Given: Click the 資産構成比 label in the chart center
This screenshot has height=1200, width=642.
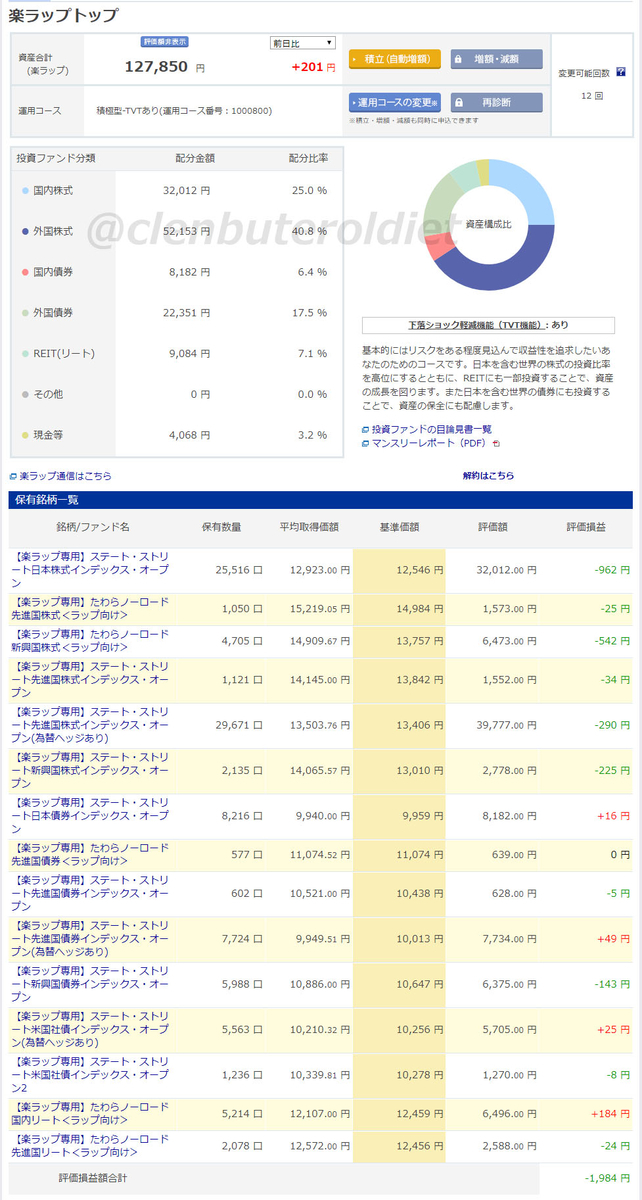Looking at the screenshot, I should click(x=488, y=225).
